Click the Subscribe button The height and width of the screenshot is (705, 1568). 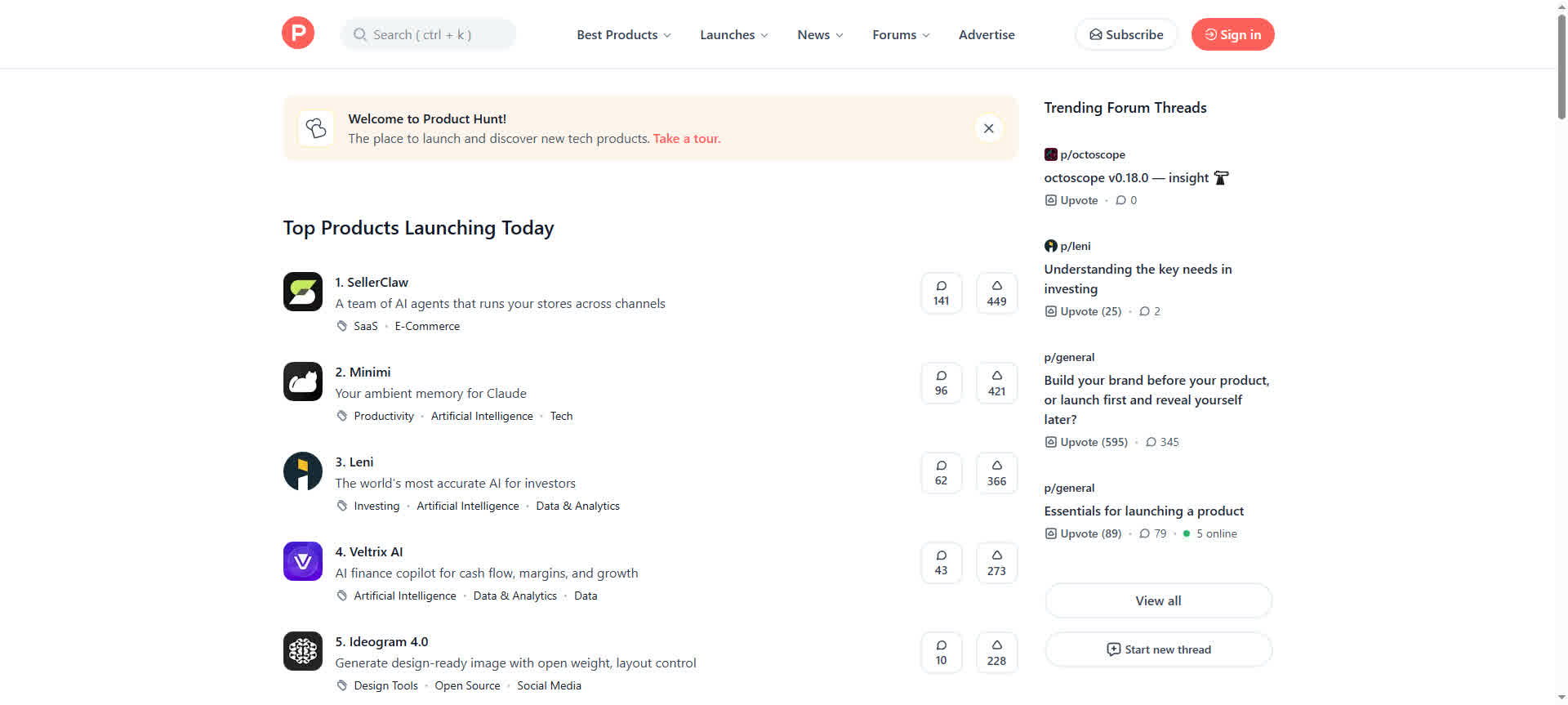click(1126, 34)
